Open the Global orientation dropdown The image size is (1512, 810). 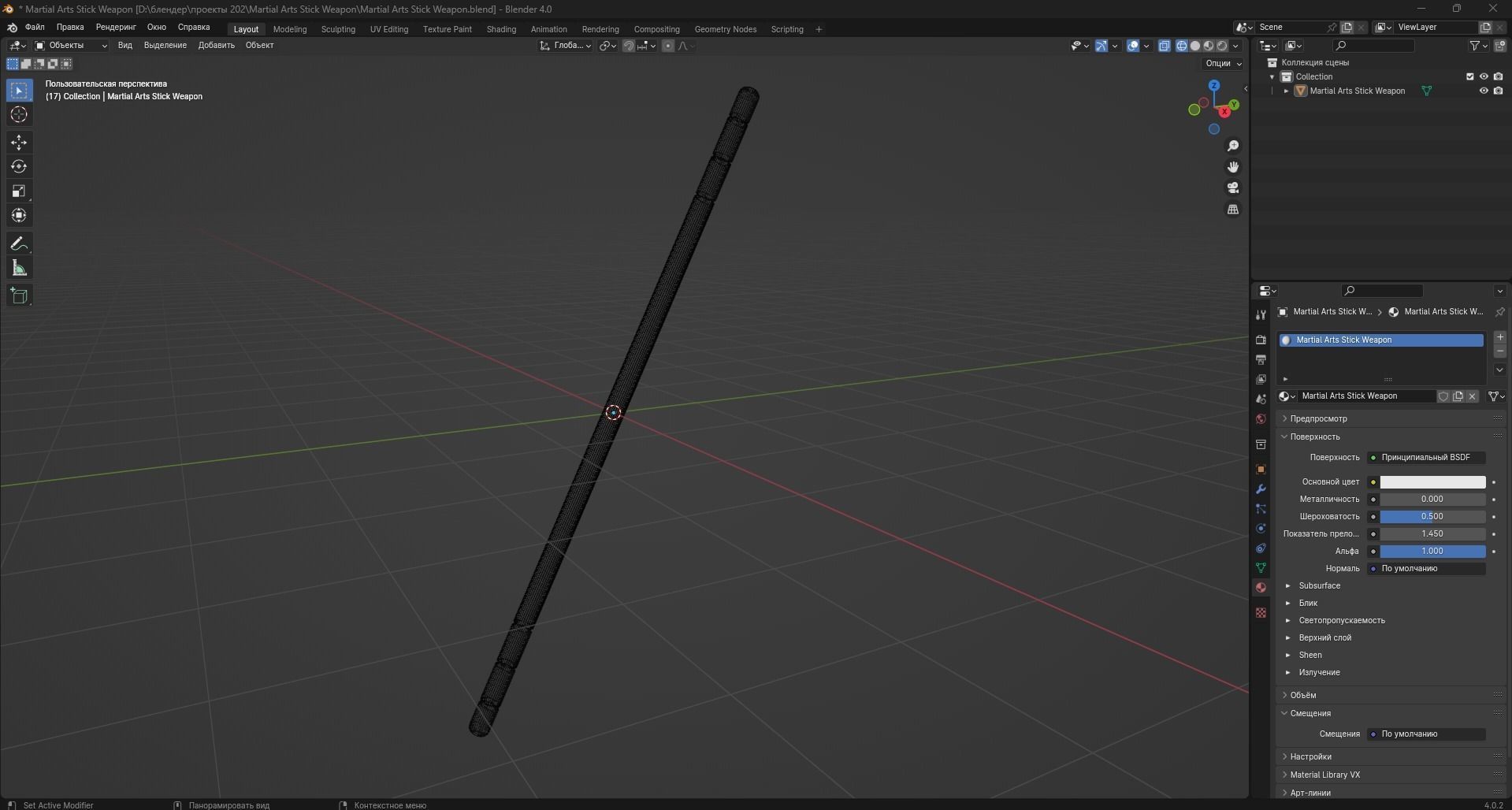[x=566, y=46]
